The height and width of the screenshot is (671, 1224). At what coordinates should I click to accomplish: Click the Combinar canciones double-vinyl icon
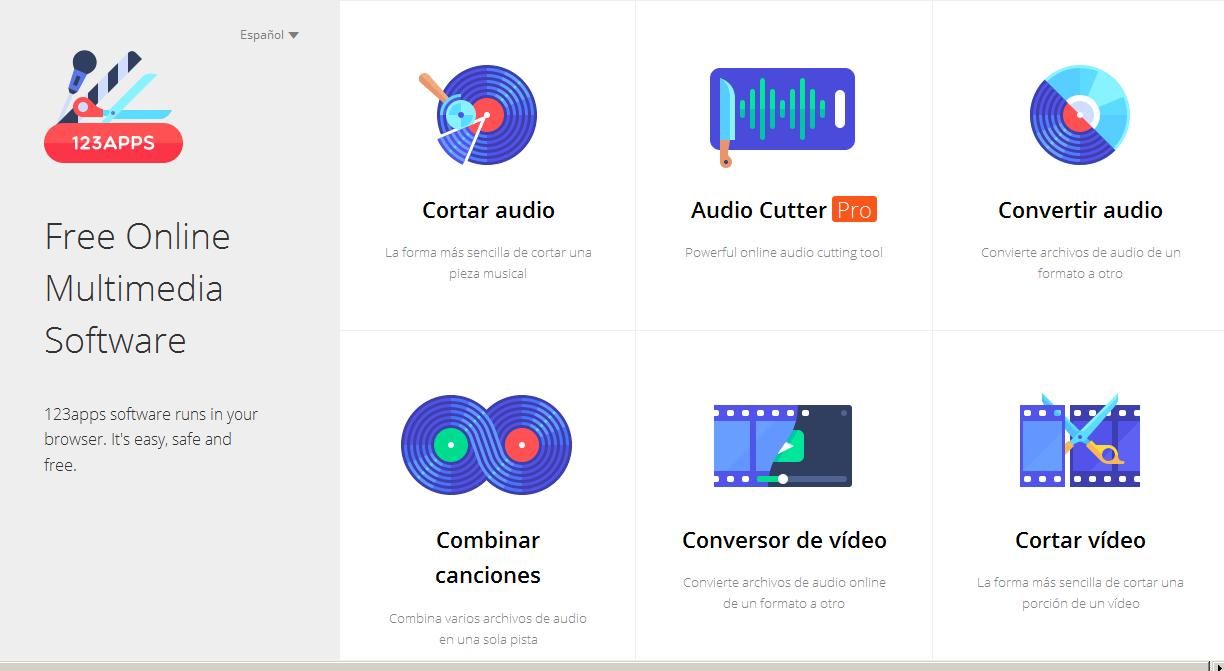coord(487,445)
